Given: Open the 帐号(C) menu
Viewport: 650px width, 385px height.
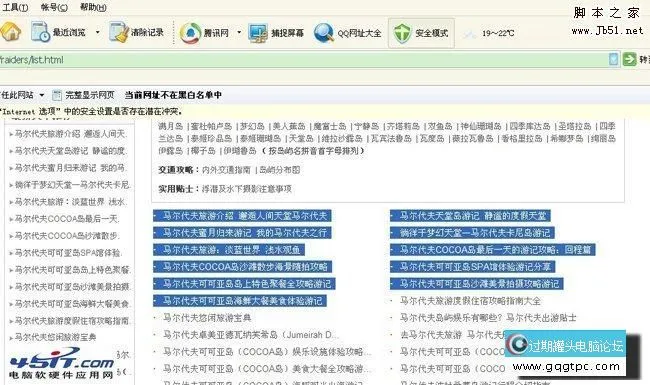Looking at the screenshot, I should (x=54, y=7).
